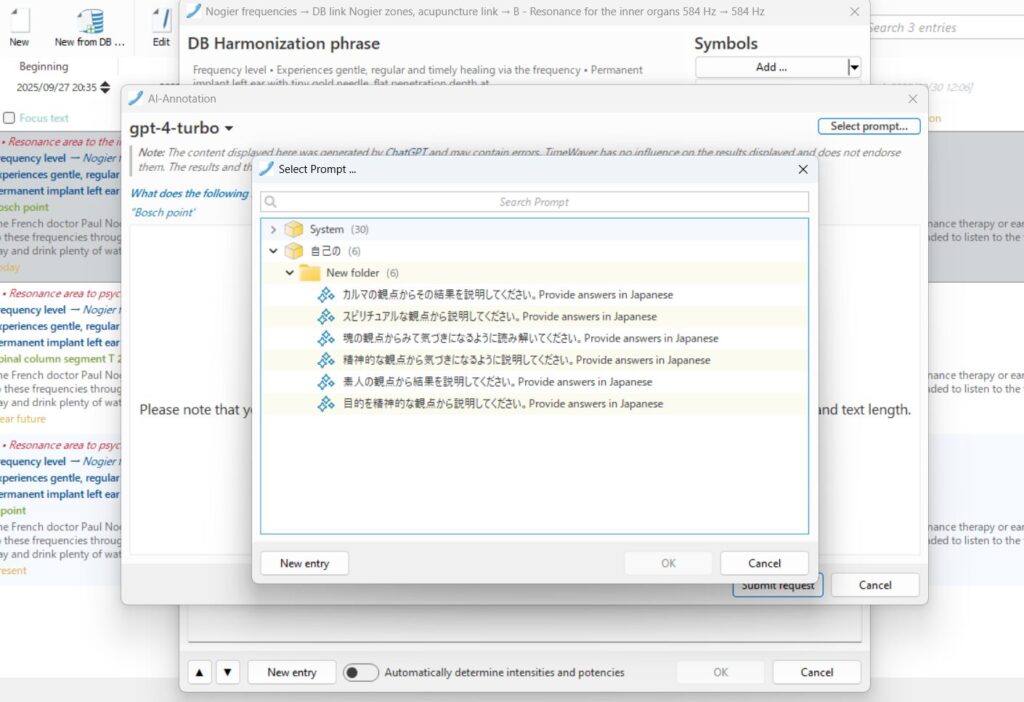Click the New from DB toolbar icon
The width and height of the screenshot is (1024, 702).
[90, 20]
